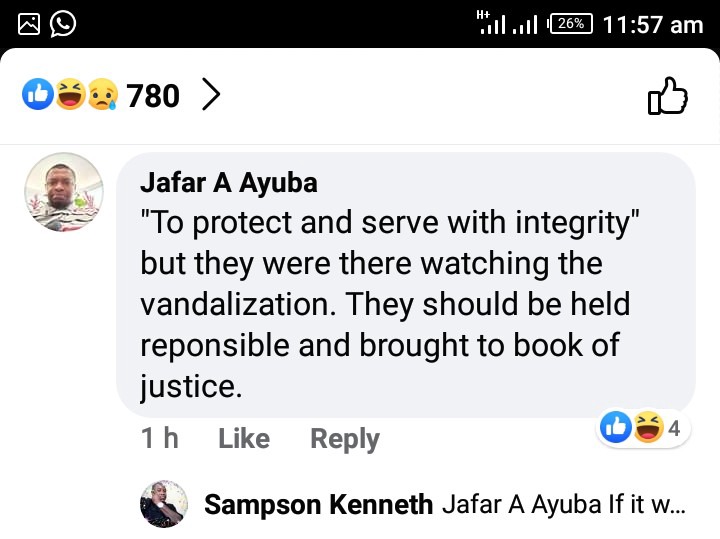Open Jafar A Ayuba's profile picture

click(64, 192)
